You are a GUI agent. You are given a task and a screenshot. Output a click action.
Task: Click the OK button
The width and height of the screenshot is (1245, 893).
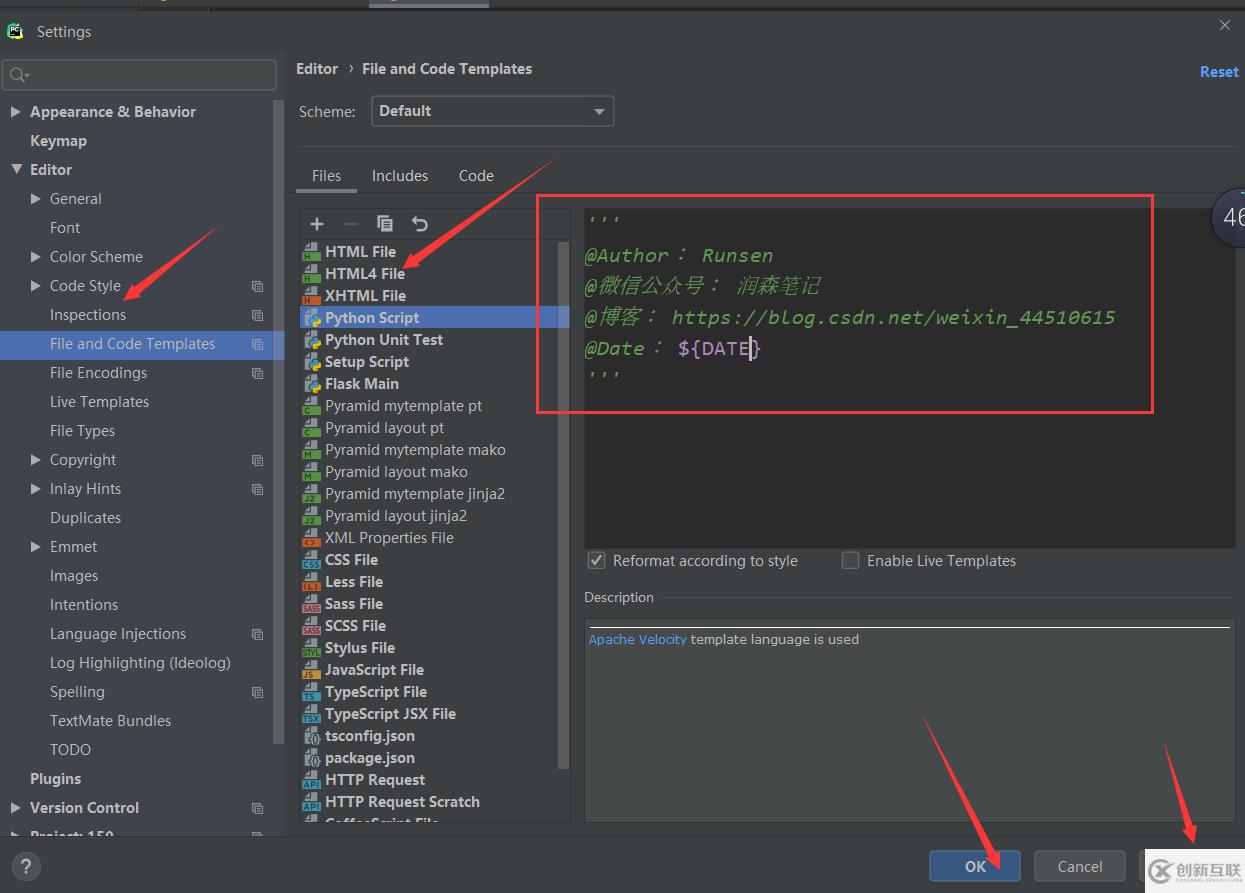pos(975,866)
